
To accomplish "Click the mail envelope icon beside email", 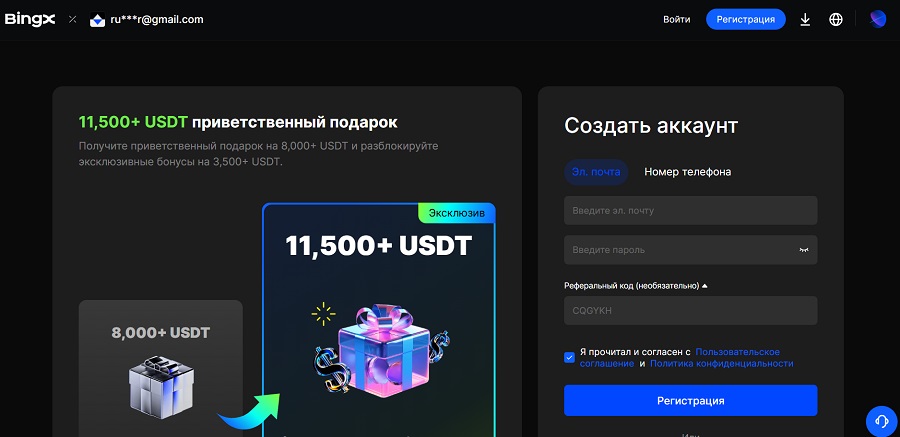I will point(98,20).
